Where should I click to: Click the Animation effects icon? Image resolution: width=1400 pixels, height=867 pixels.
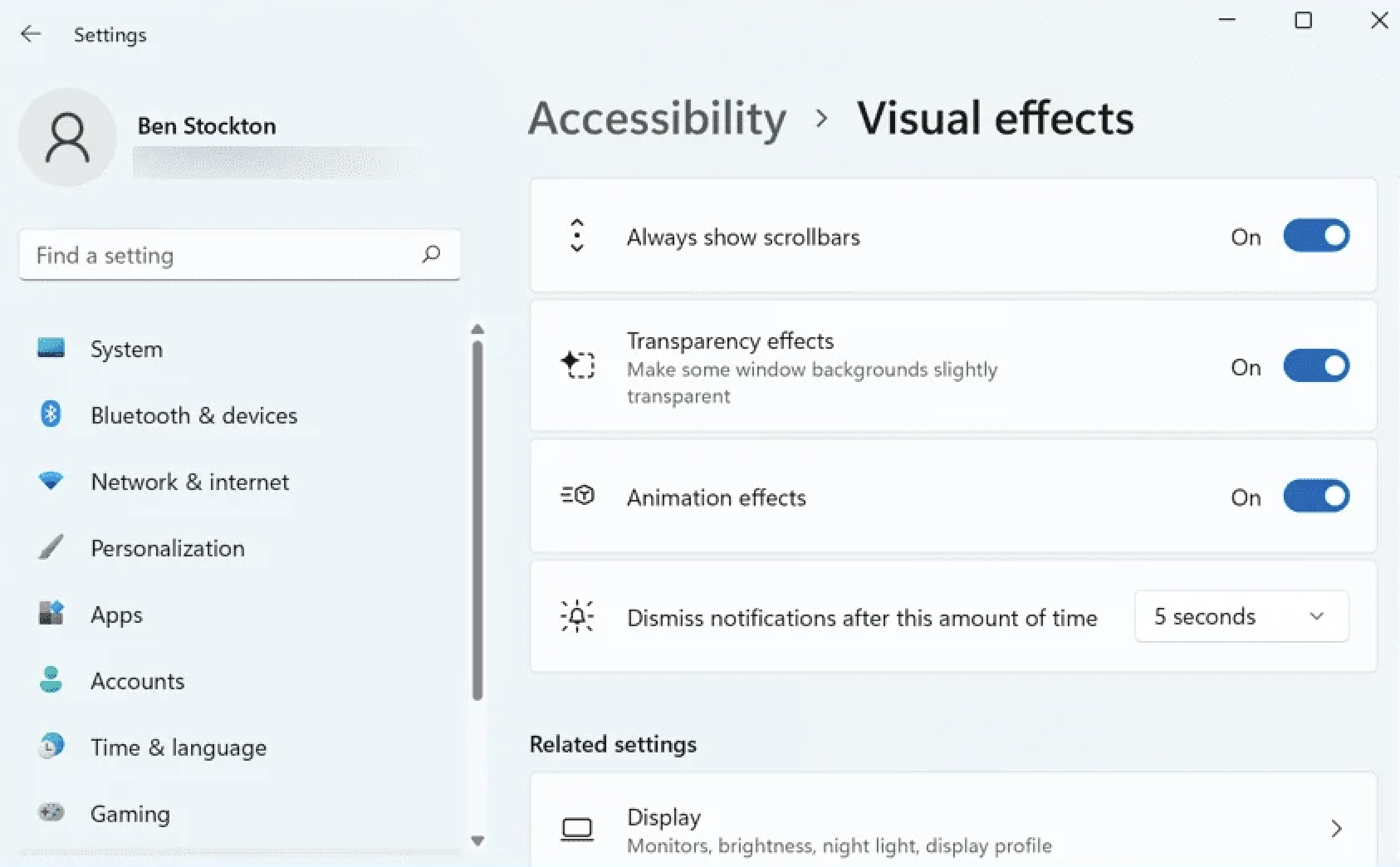click(x=577, y=496)
